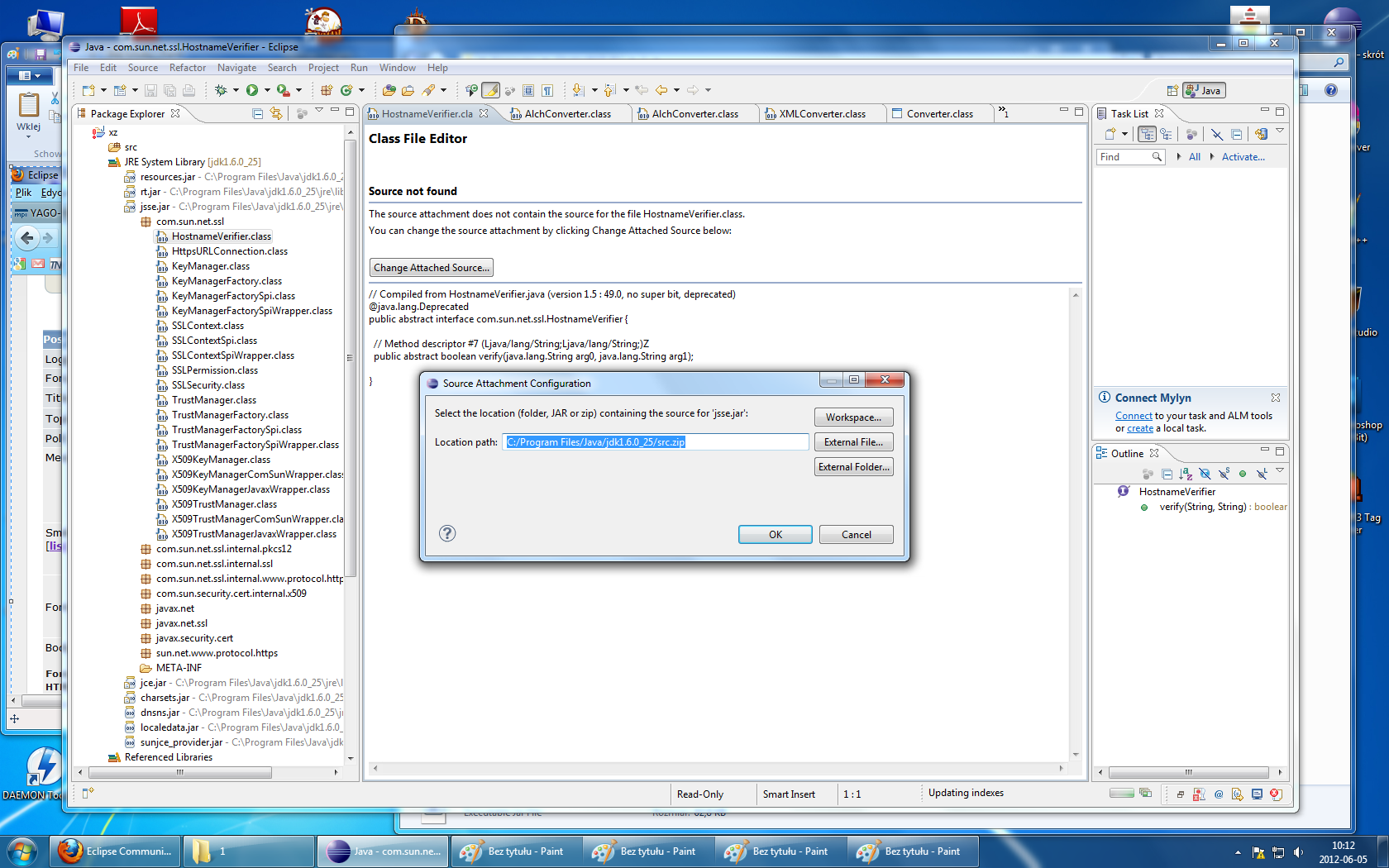The width and height of the screenshot is (1389, 868).
Task: Click the Windows Start orb
Action: (21, 851)
